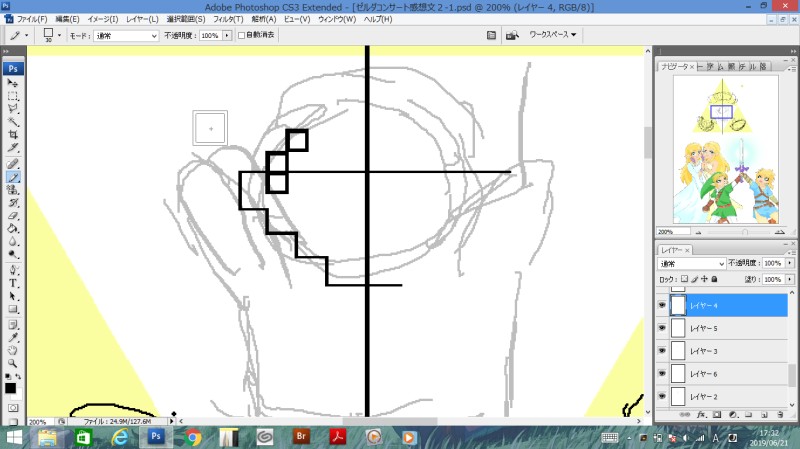Toggle lock position in Layers panel
This screenshot has height=449, width=800.
pos(704,279)
